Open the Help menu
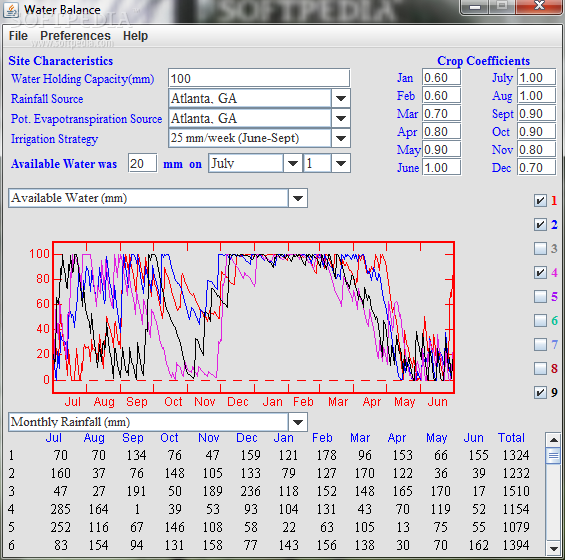Image resolution: width=565 pixels, height=560 pixels. [135, 36]
